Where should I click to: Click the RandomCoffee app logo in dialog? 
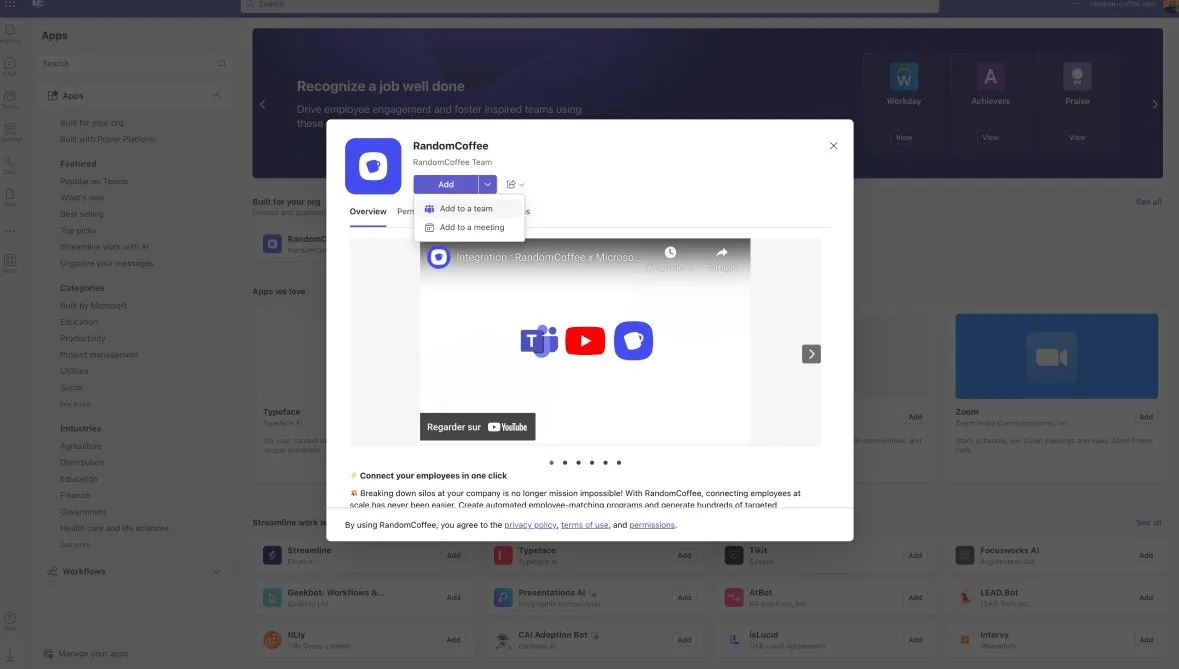coord(373,166)
